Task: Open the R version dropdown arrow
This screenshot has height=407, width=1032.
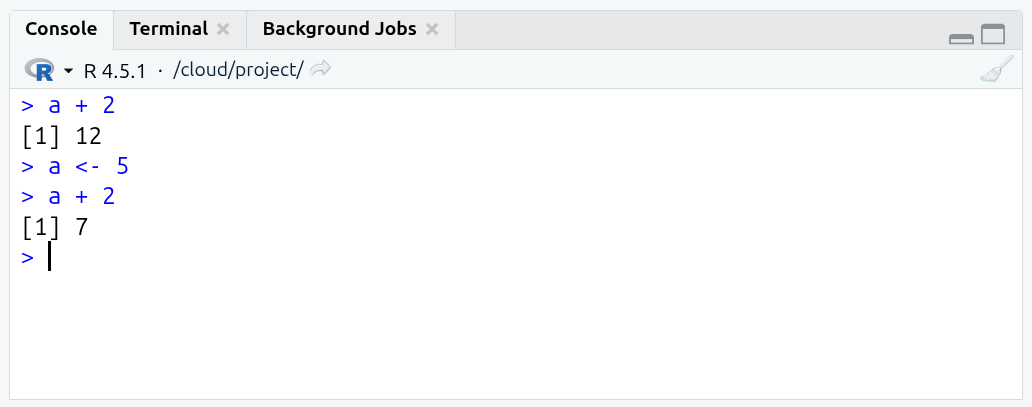Action: (x=69, y=71)
